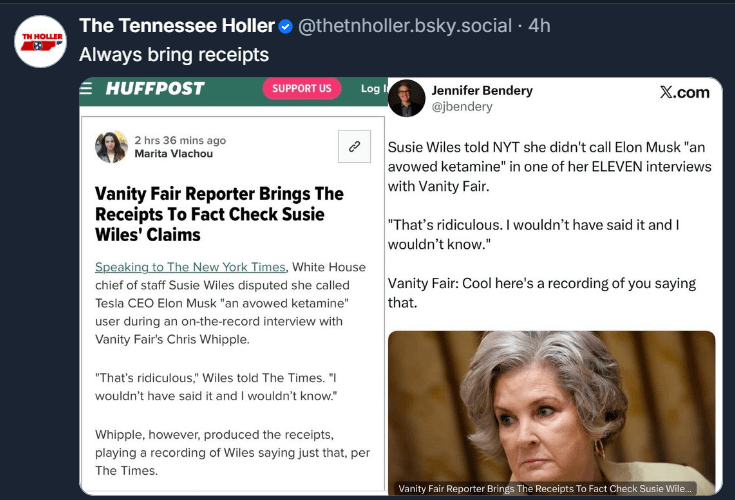735x500 pixels.
Task: Click the copy link chain icon
Action: 354,146
